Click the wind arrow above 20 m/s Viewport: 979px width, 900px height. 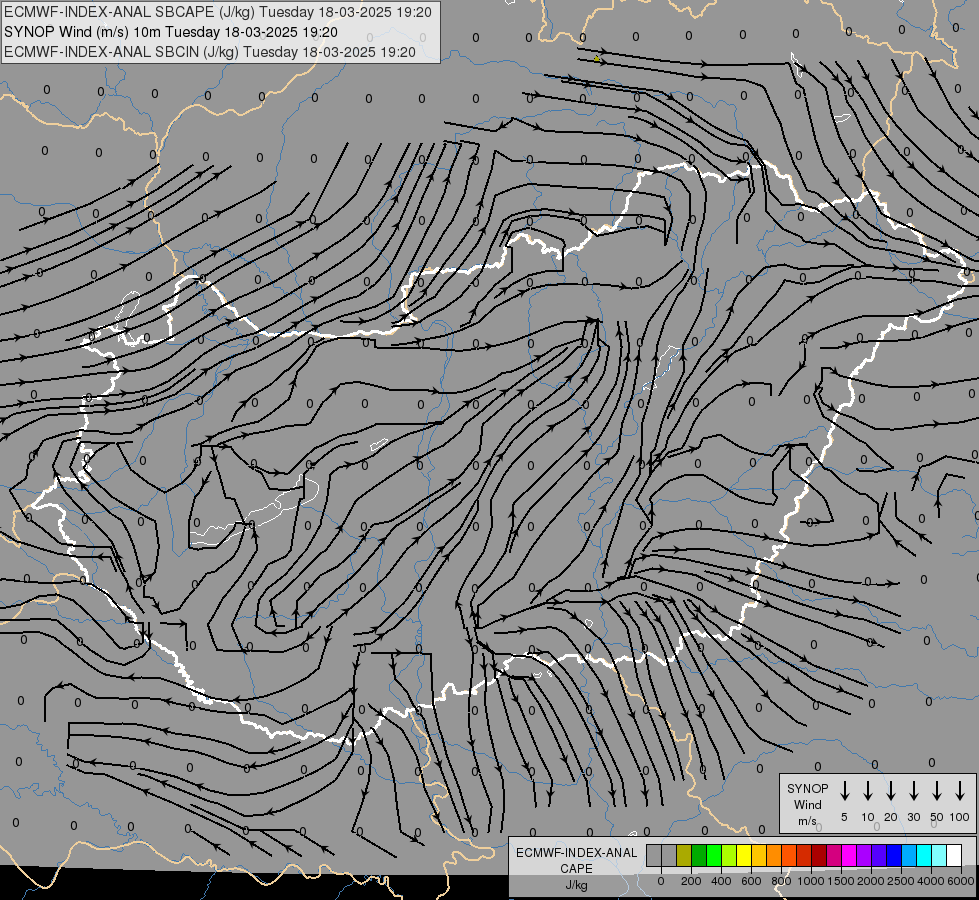[891, 791]
